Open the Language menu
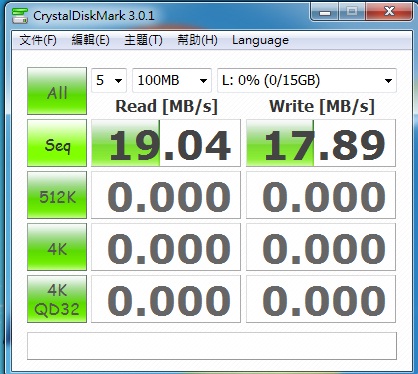Screen dimensions: 418x374 260,40
